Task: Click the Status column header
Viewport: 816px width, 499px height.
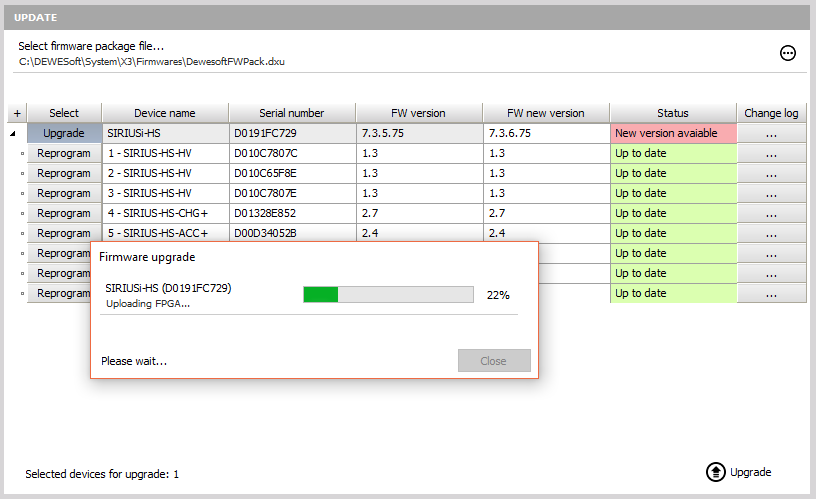Action: click(673, 113)
